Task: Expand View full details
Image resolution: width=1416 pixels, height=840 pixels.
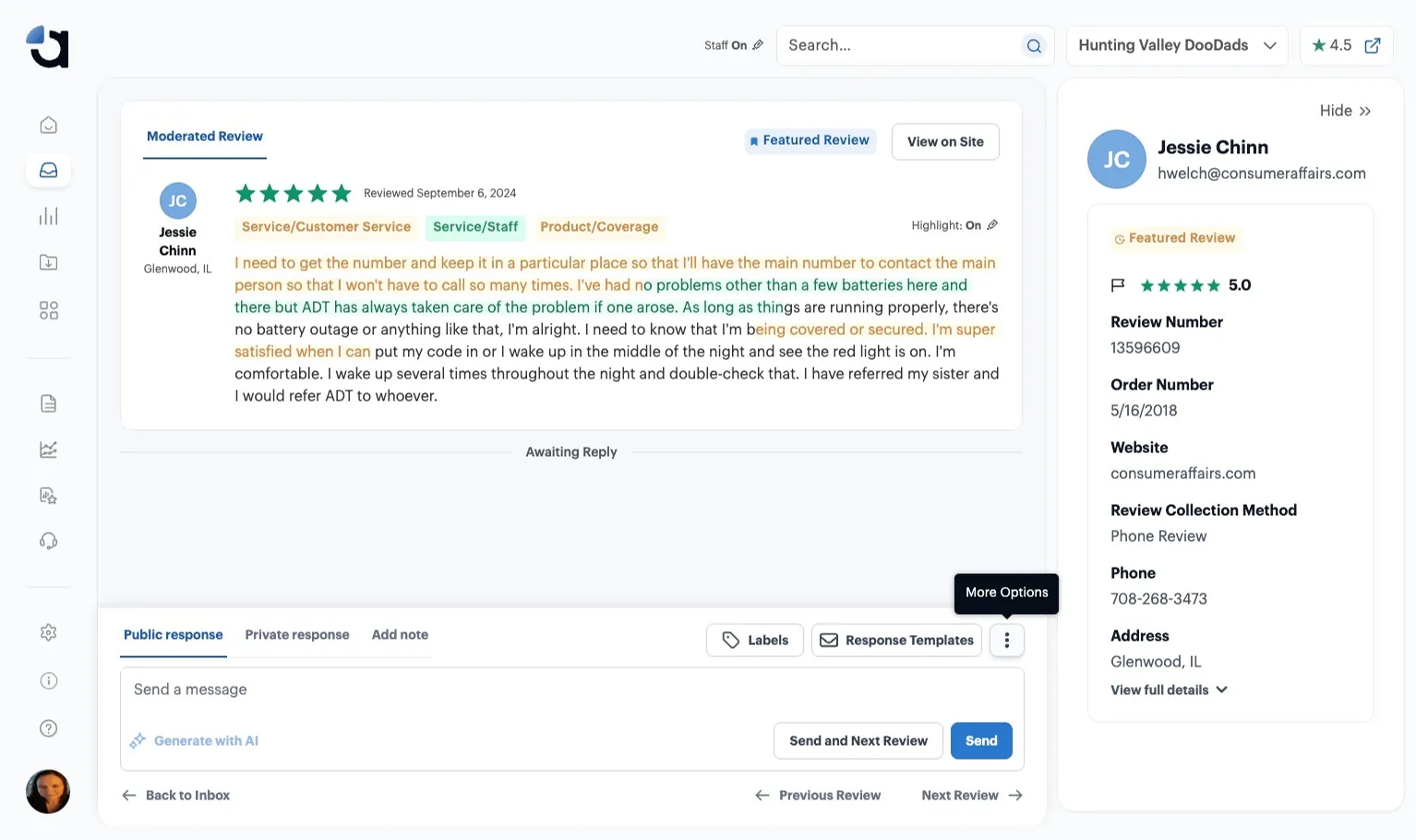Action: tap(1169, 690)
